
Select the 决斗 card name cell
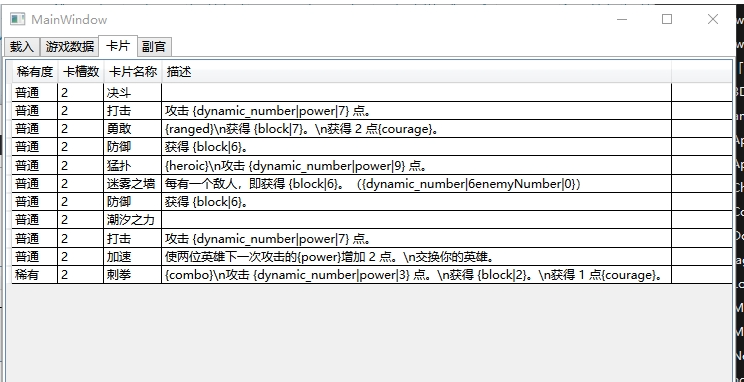(x=132, y=93)
